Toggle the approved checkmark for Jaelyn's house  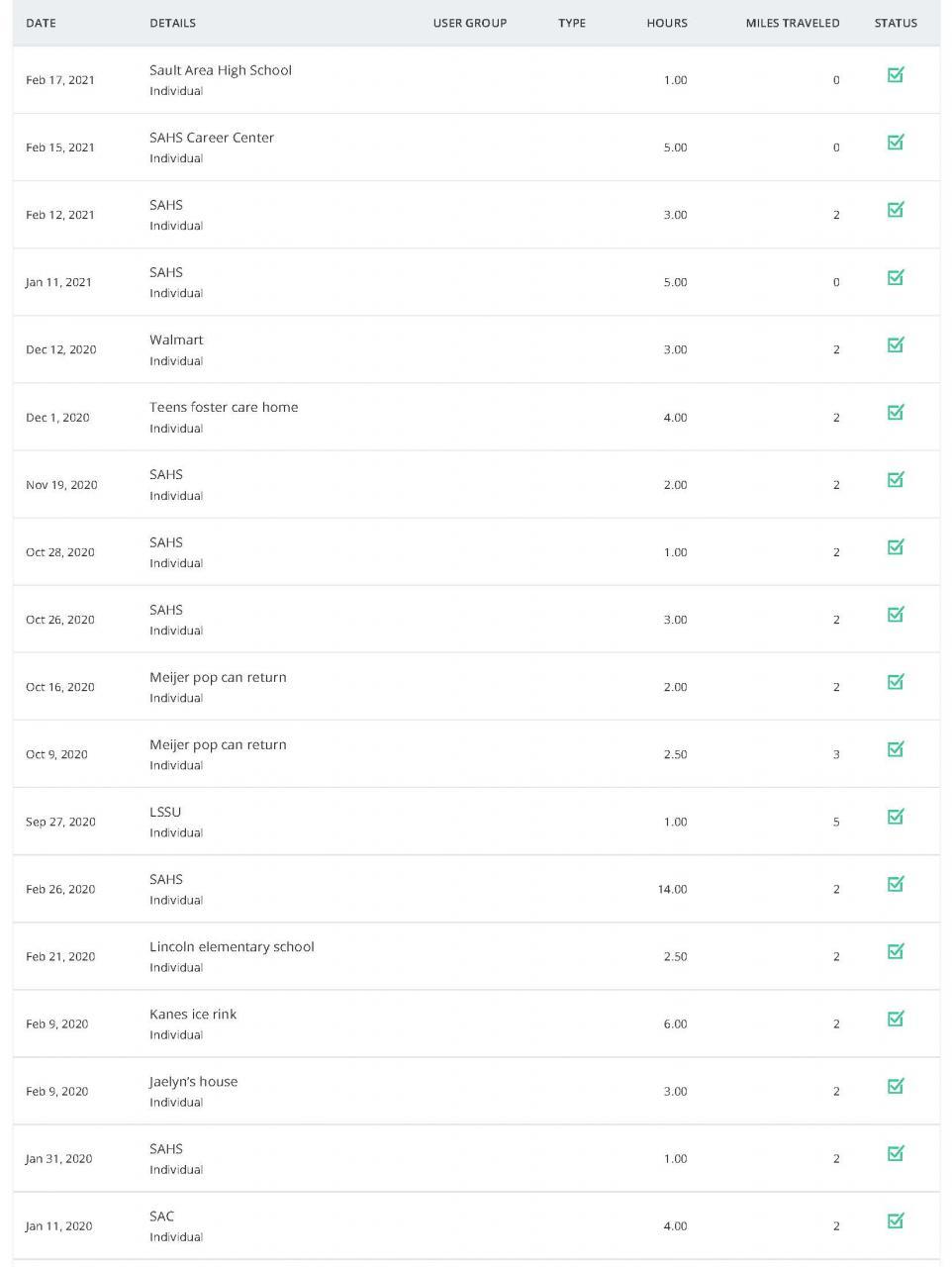(x=896, y=1086)
